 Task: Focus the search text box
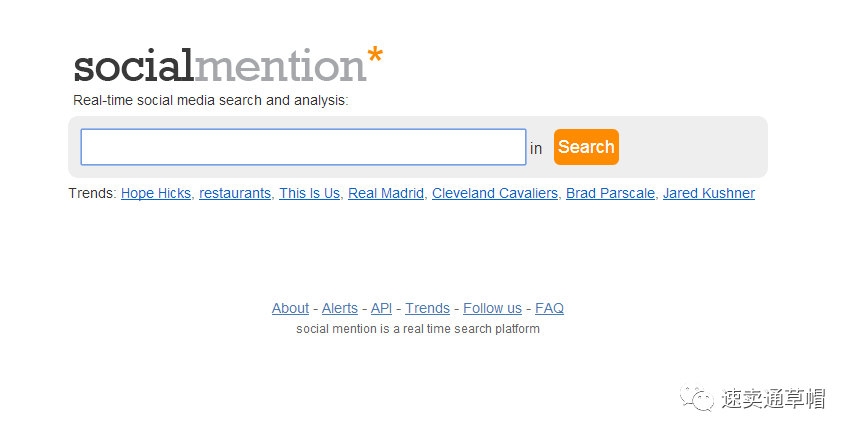tap(303, 147)
